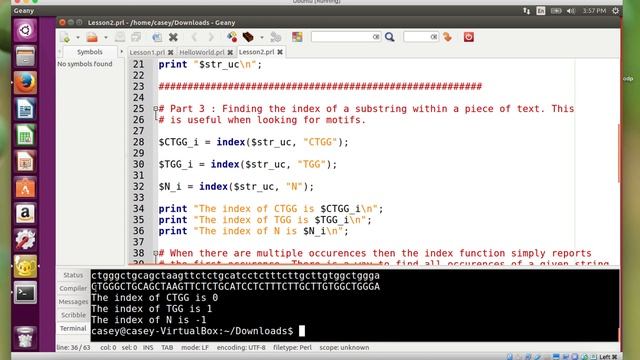640x360 pixels.
Task: Open the Status message tab
Action: [x=73, y=275]
